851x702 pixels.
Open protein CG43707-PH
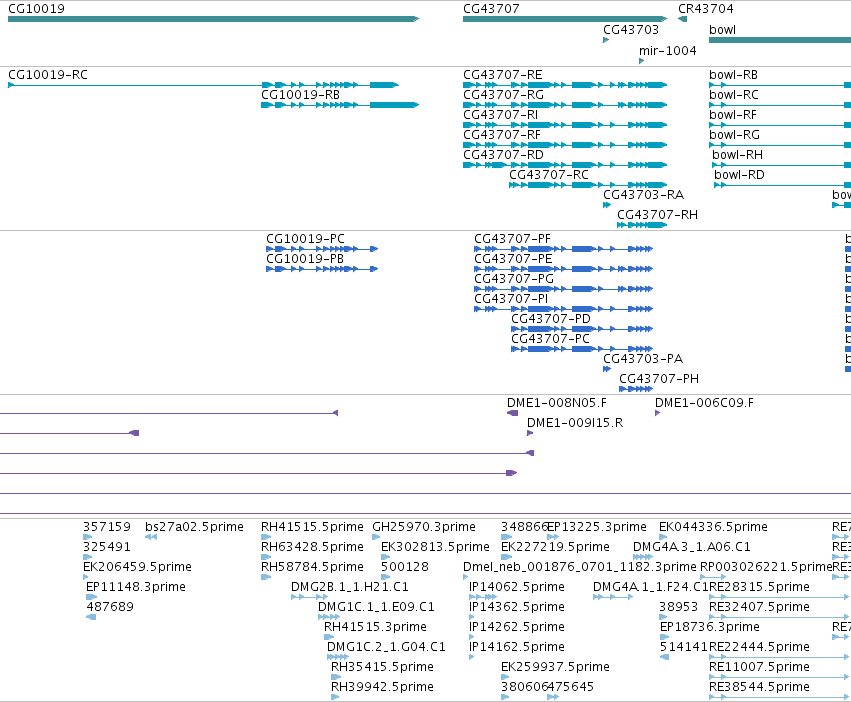click(x=636, y=389)
